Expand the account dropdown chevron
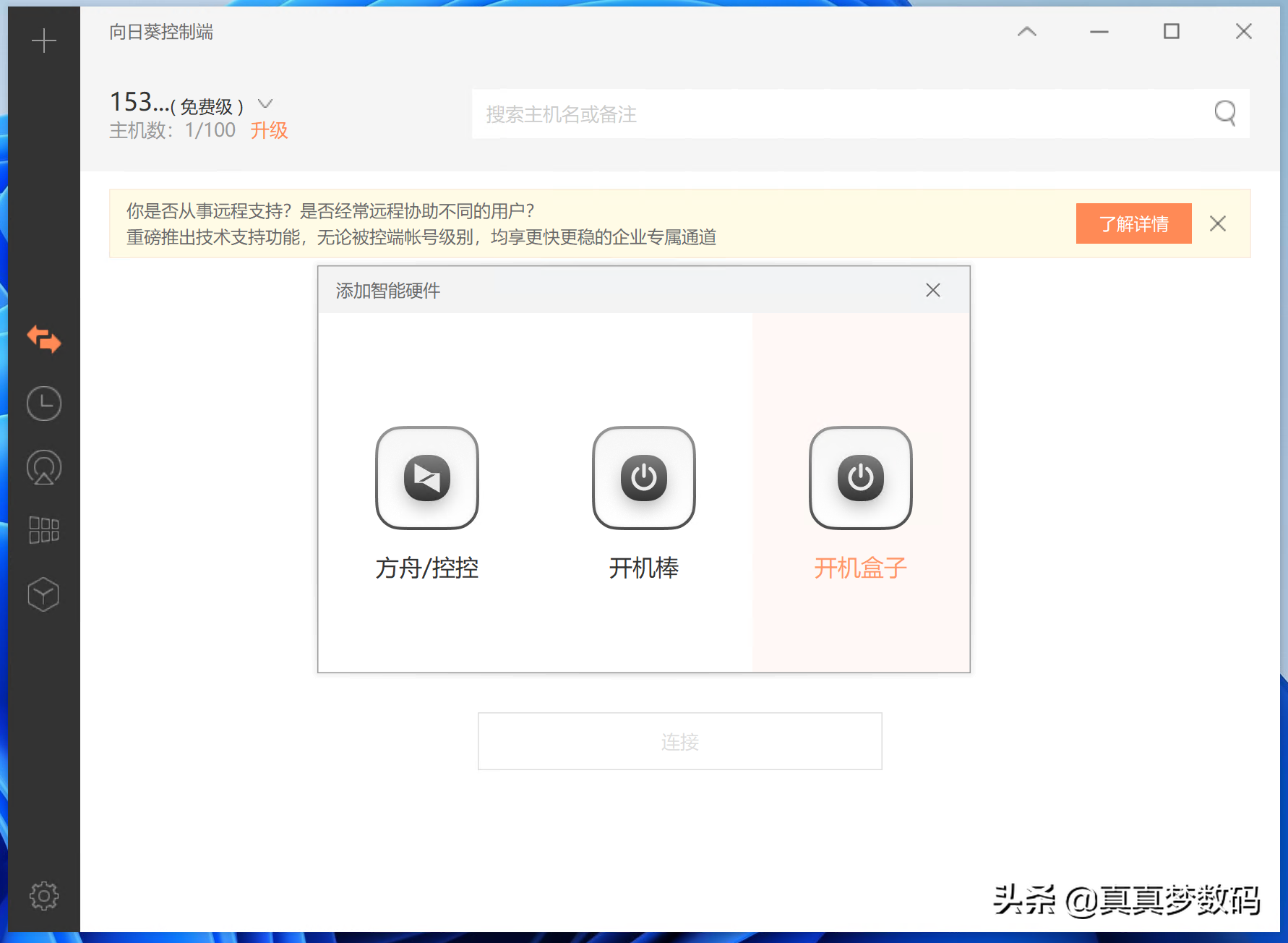Viewport: 1288px width, 943px height. pyautogui.click(x=265, y=104)
